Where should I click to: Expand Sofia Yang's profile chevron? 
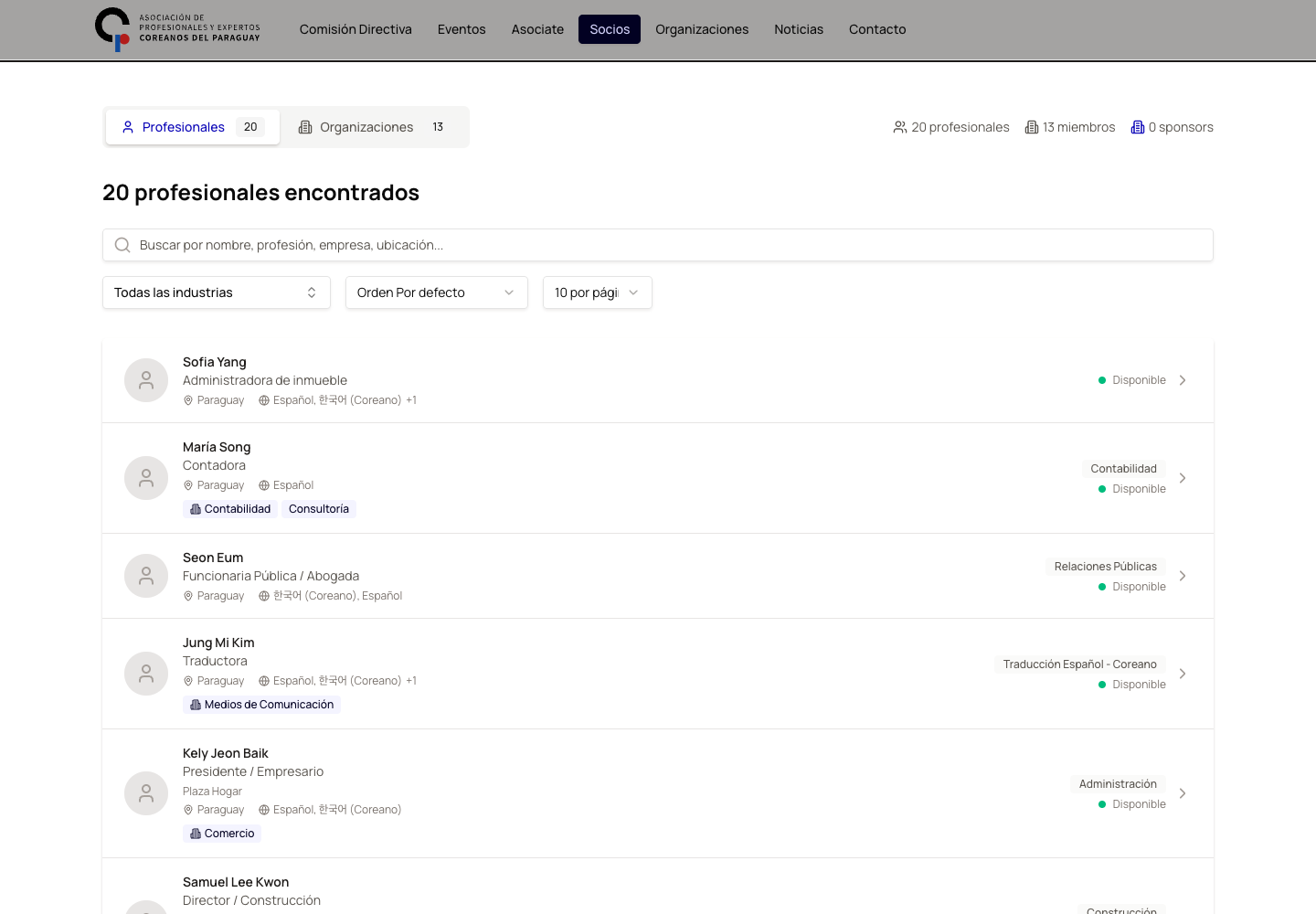(1183, 380)
